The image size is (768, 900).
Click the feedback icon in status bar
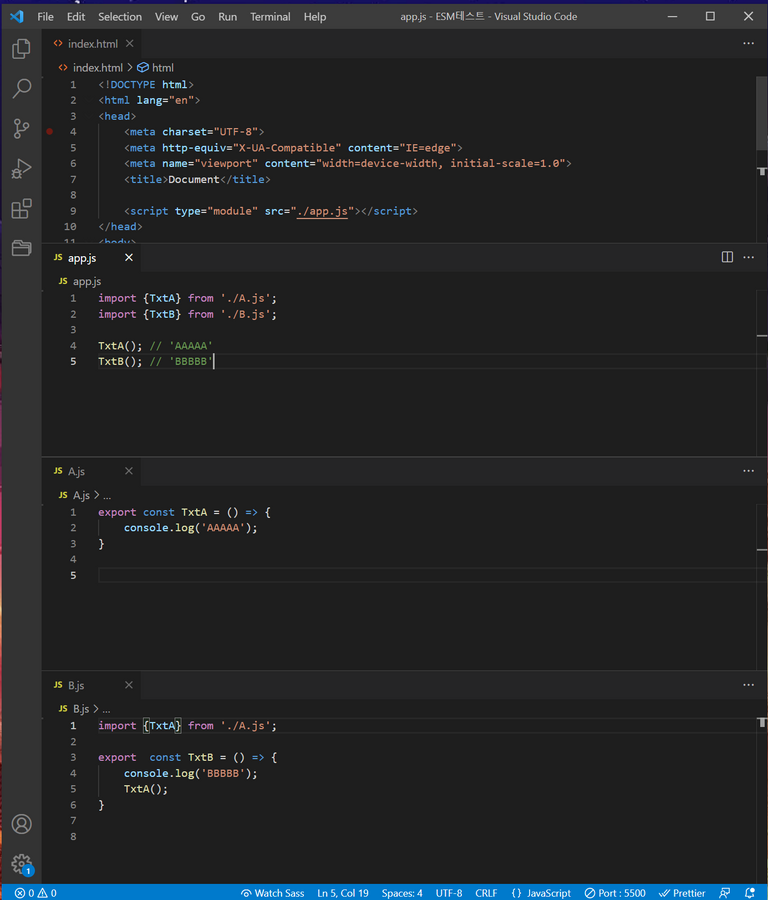tap(725, 893)
